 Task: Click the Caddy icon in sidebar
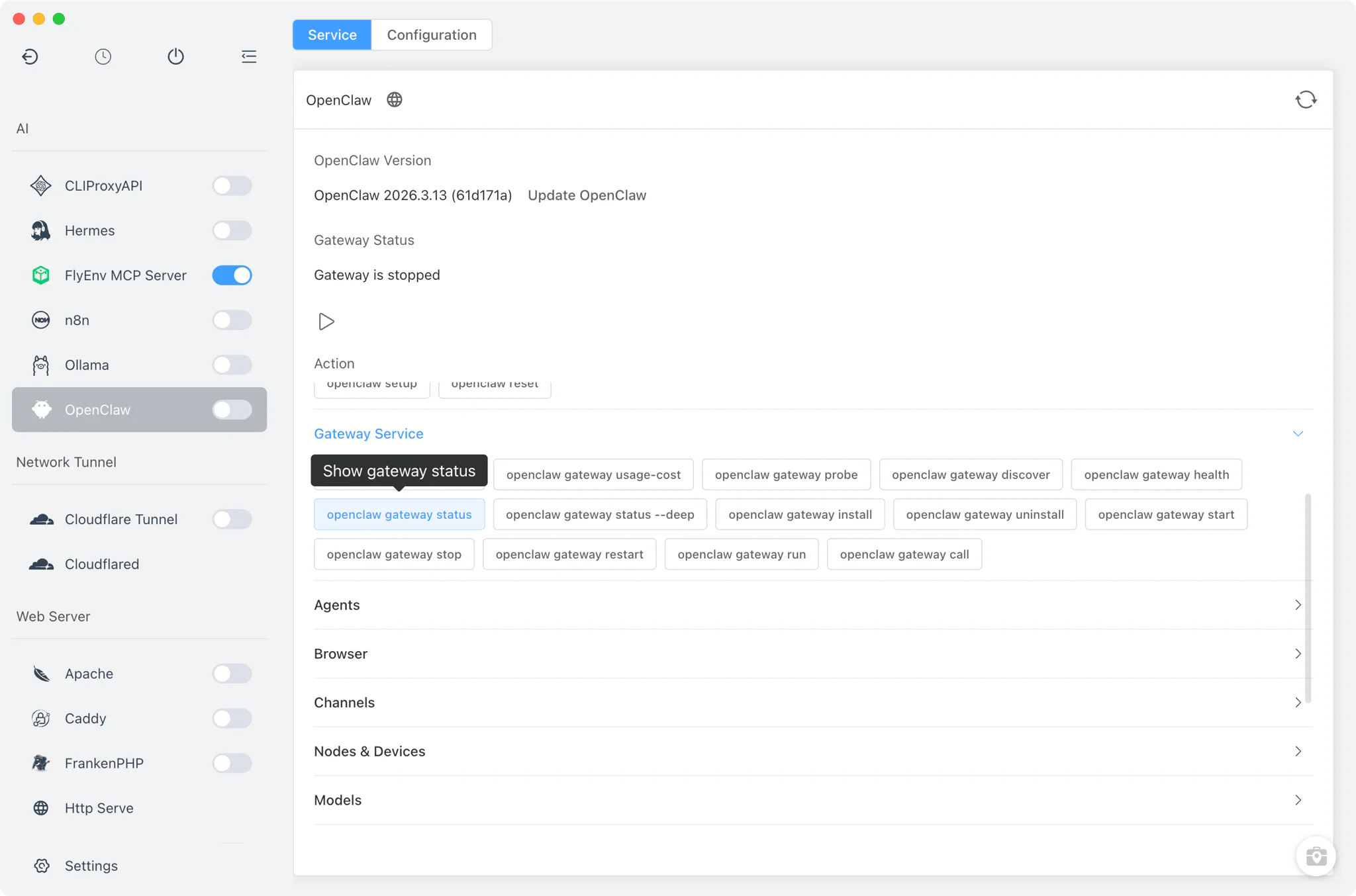point(41,719)
